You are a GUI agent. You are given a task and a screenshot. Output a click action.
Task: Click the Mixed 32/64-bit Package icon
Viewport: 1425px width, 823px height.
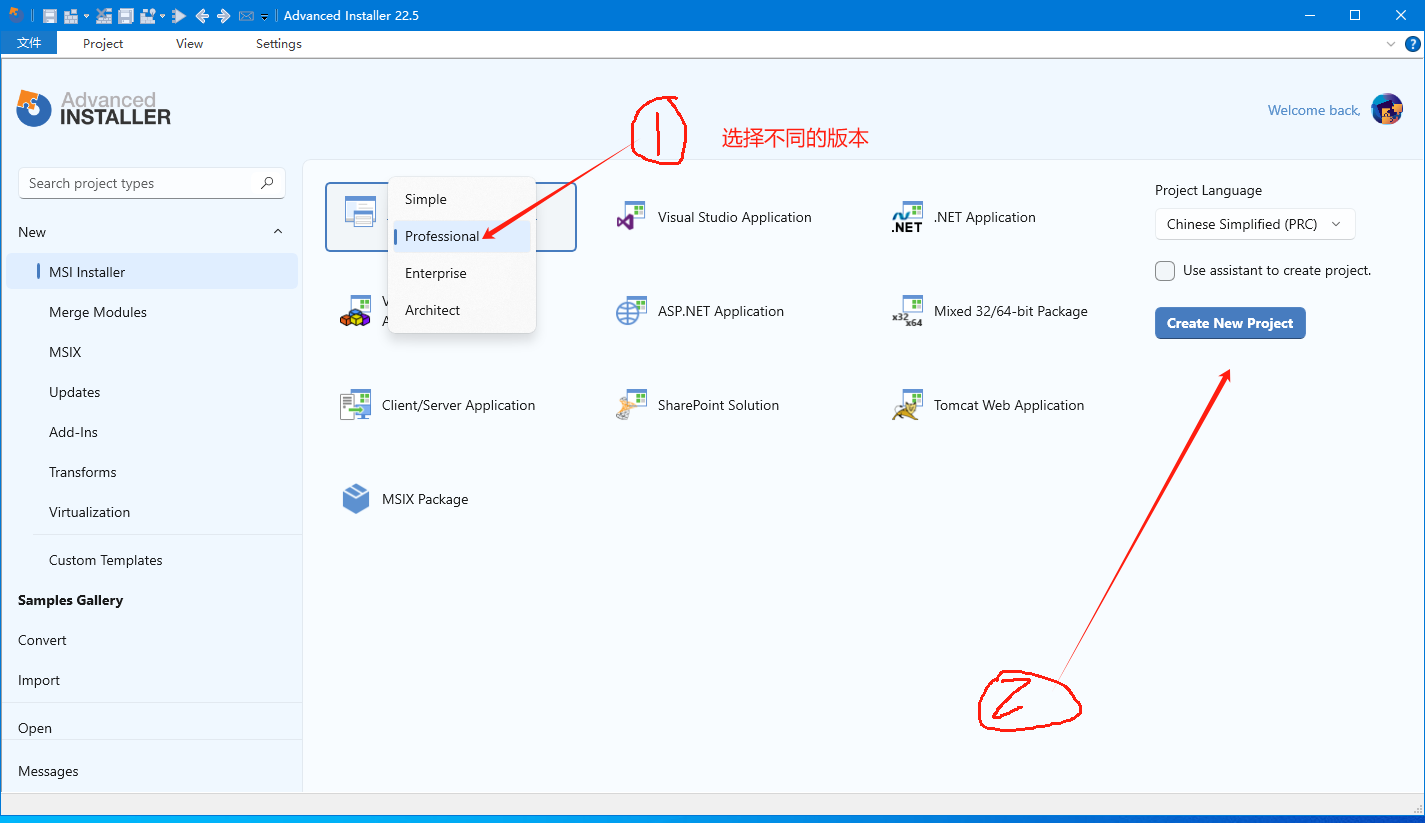point(907,311)
